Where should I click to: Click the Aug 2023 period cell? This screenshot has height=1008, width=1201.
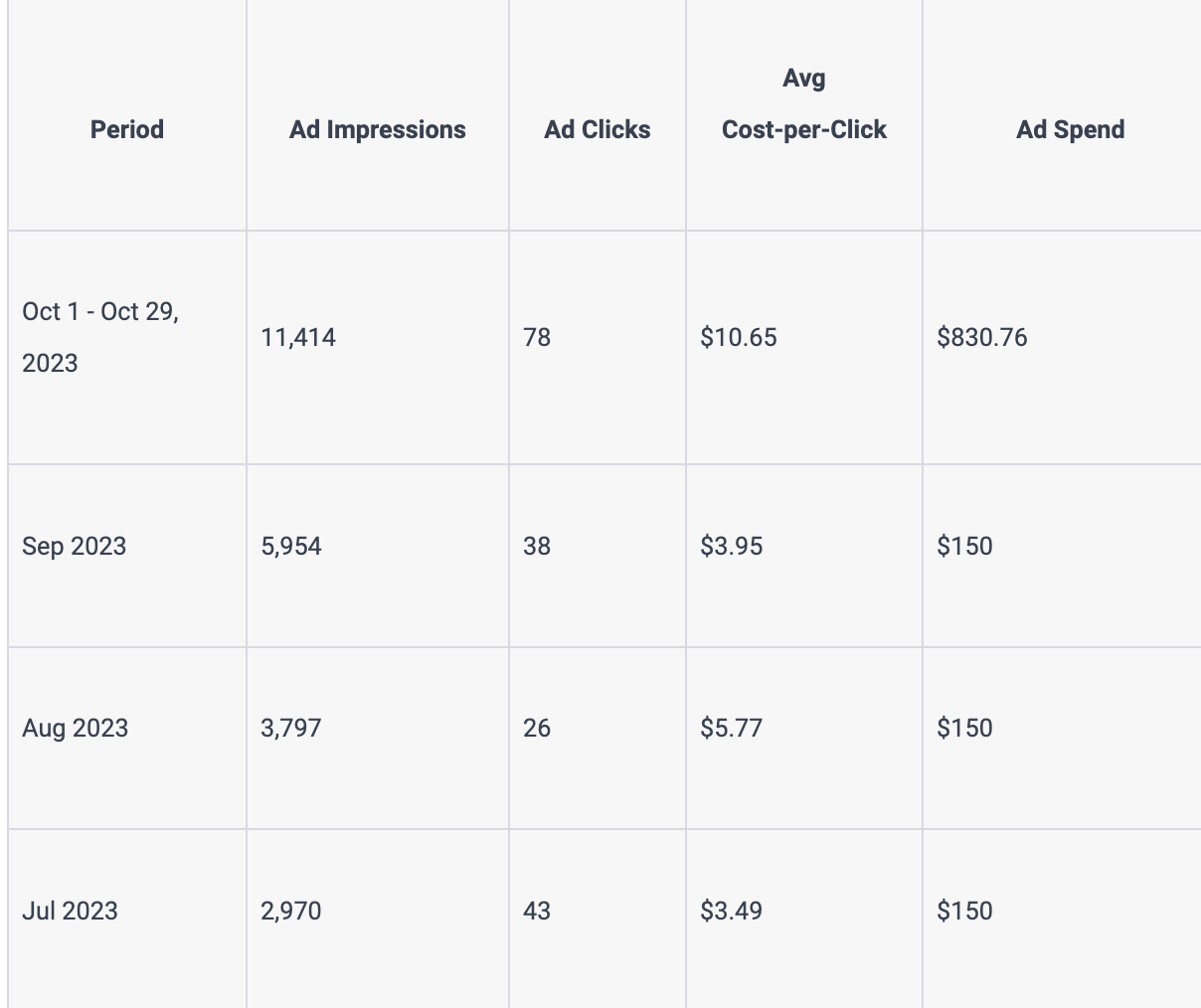point(76,728)
